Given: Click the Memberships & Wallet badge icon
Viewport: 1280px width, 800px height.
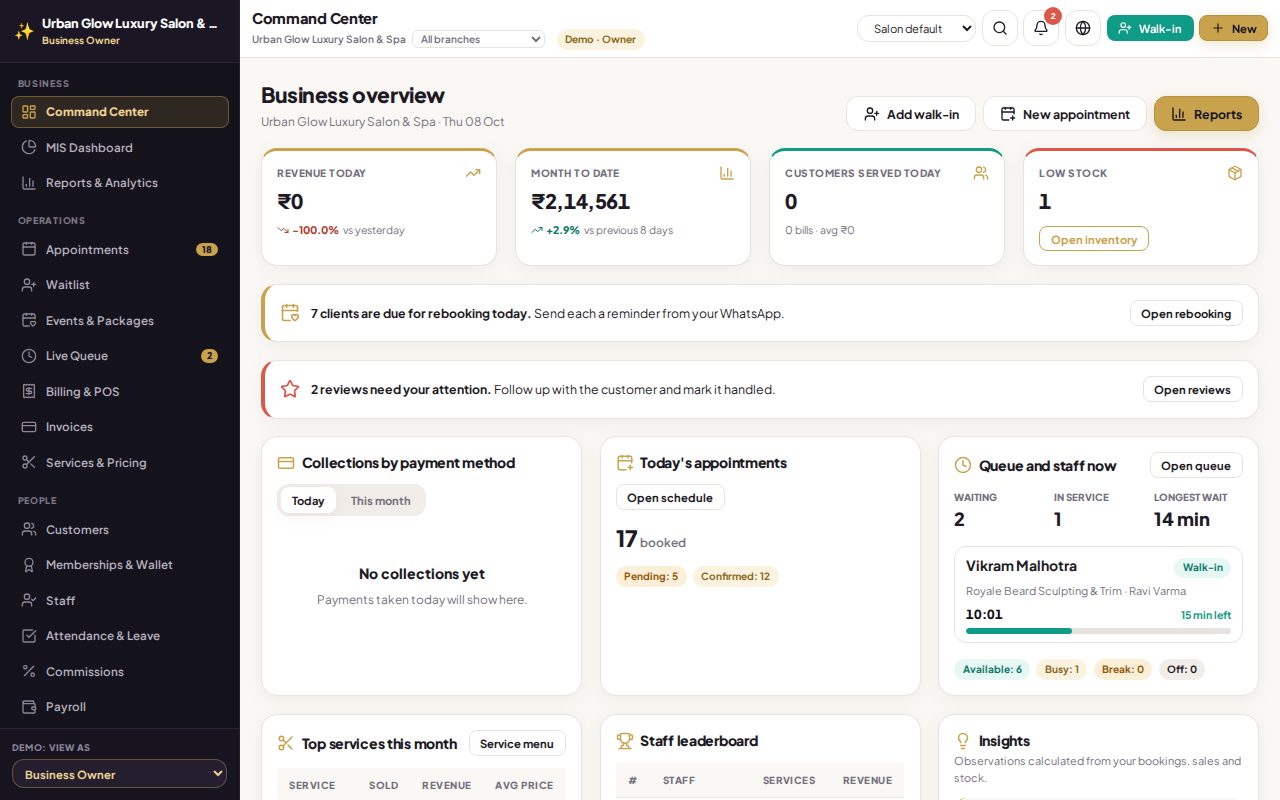Looking at the screenshot, I should coord(29,565).
